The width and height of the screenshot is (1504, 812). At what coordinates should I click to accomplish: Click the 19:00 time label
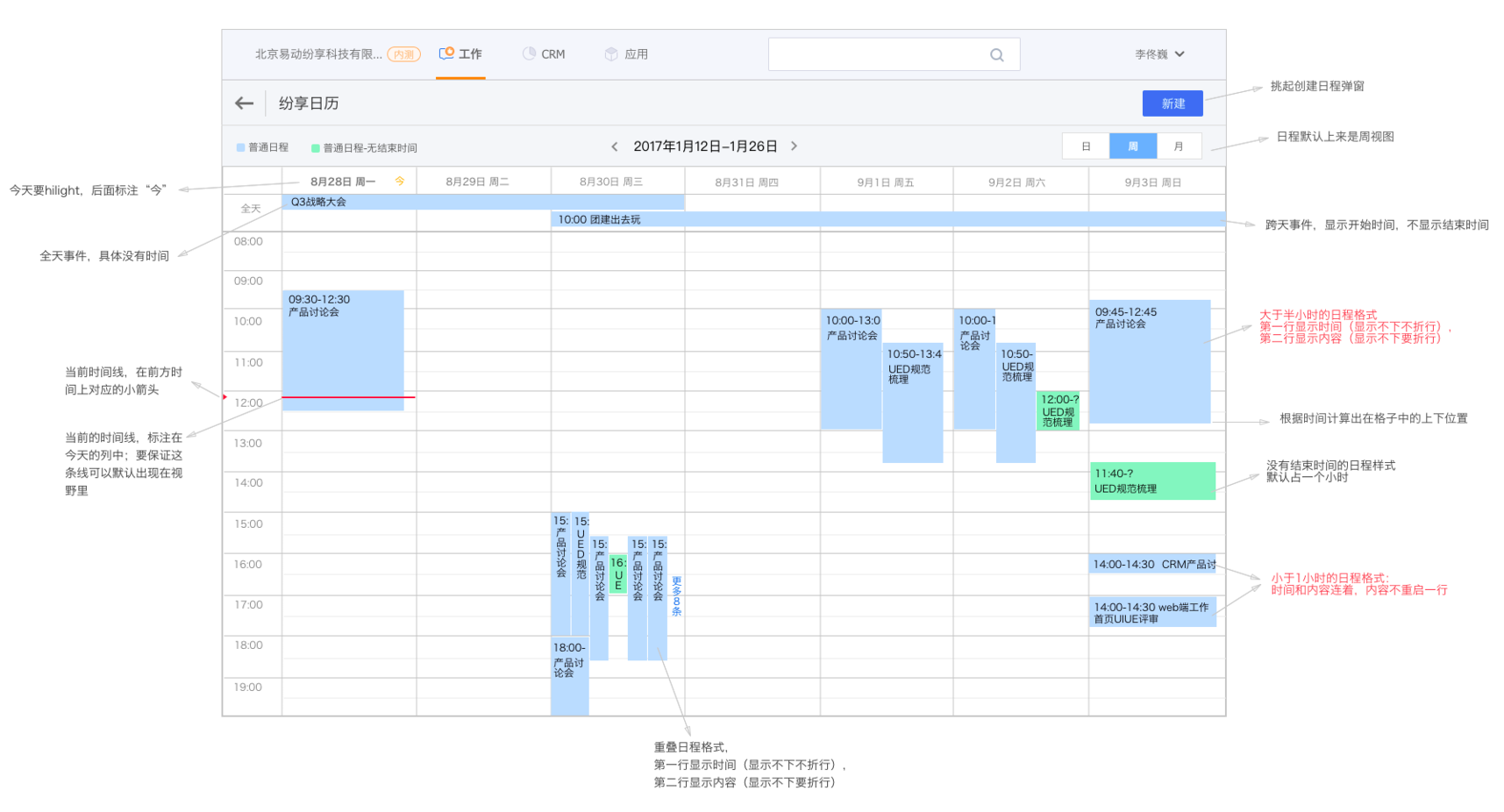248,687
